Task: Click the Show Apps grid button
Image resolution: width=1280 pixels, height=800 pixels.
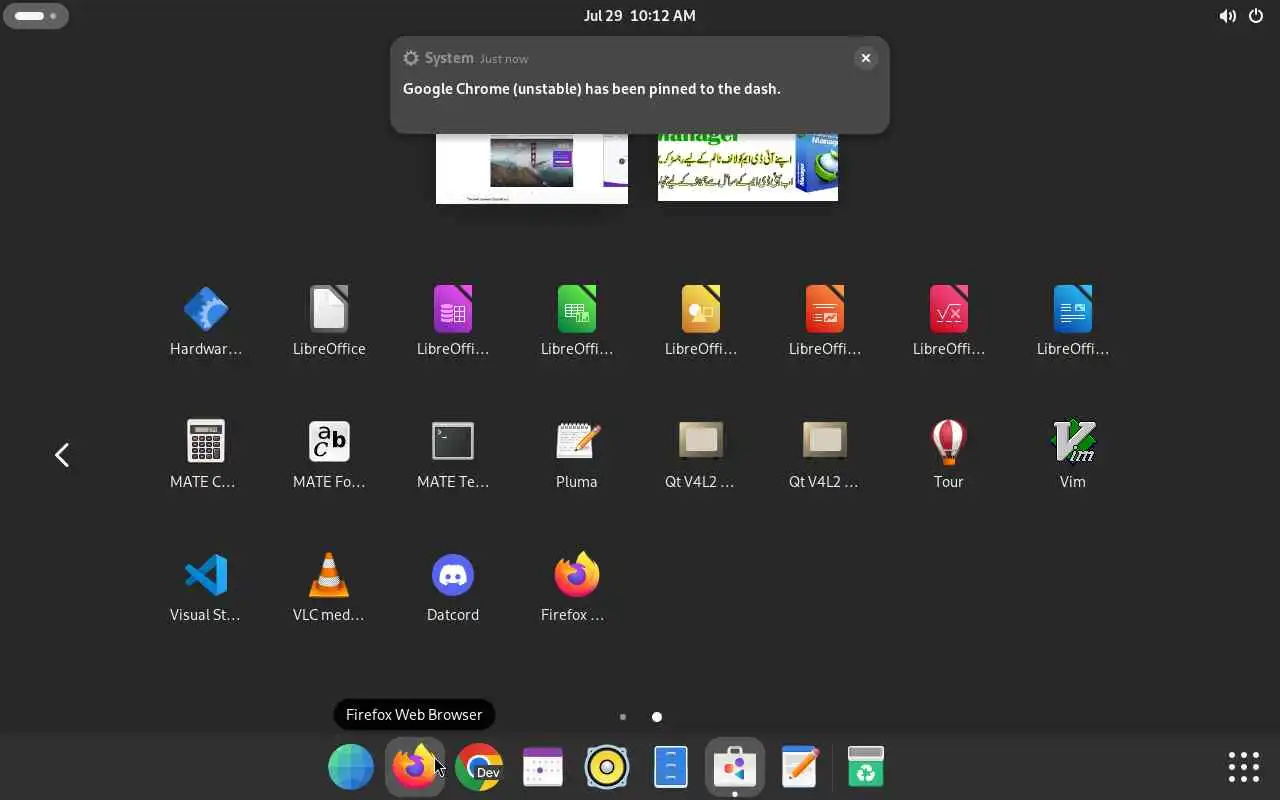Action: [1244, 767]
